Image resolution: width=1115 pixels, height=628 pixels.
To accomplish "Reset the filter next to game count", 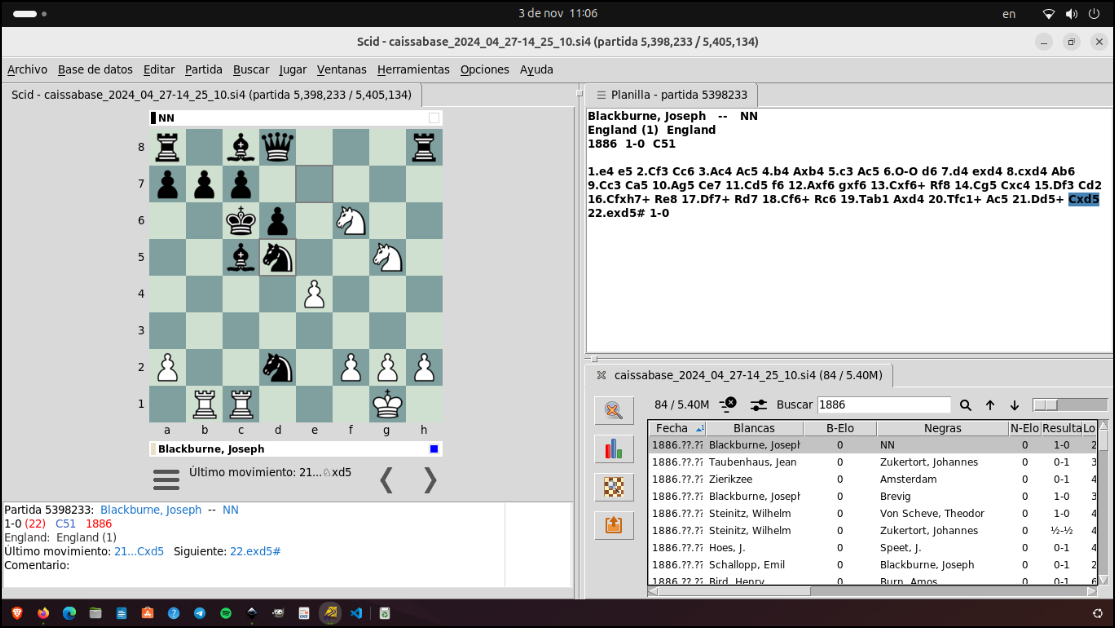I will (x=728, y=405).
